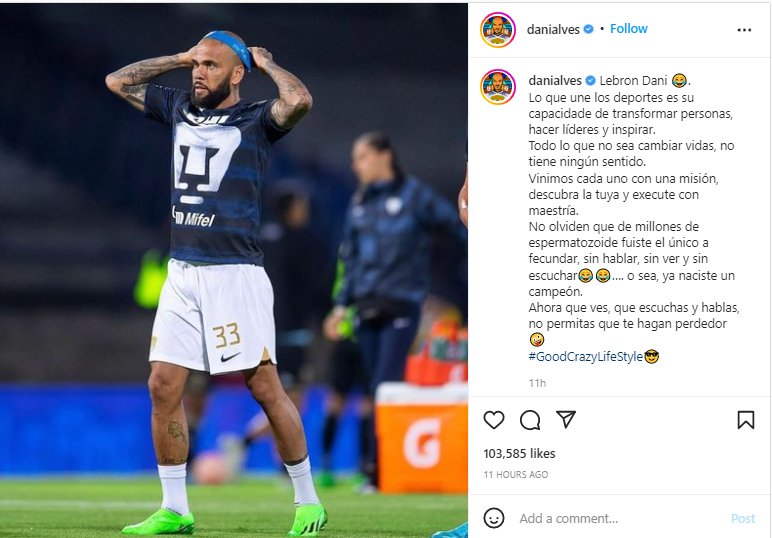This screenshot has width=772, height=538.
Task: Save post with bookmark icon
Action: tap(745, 420)
